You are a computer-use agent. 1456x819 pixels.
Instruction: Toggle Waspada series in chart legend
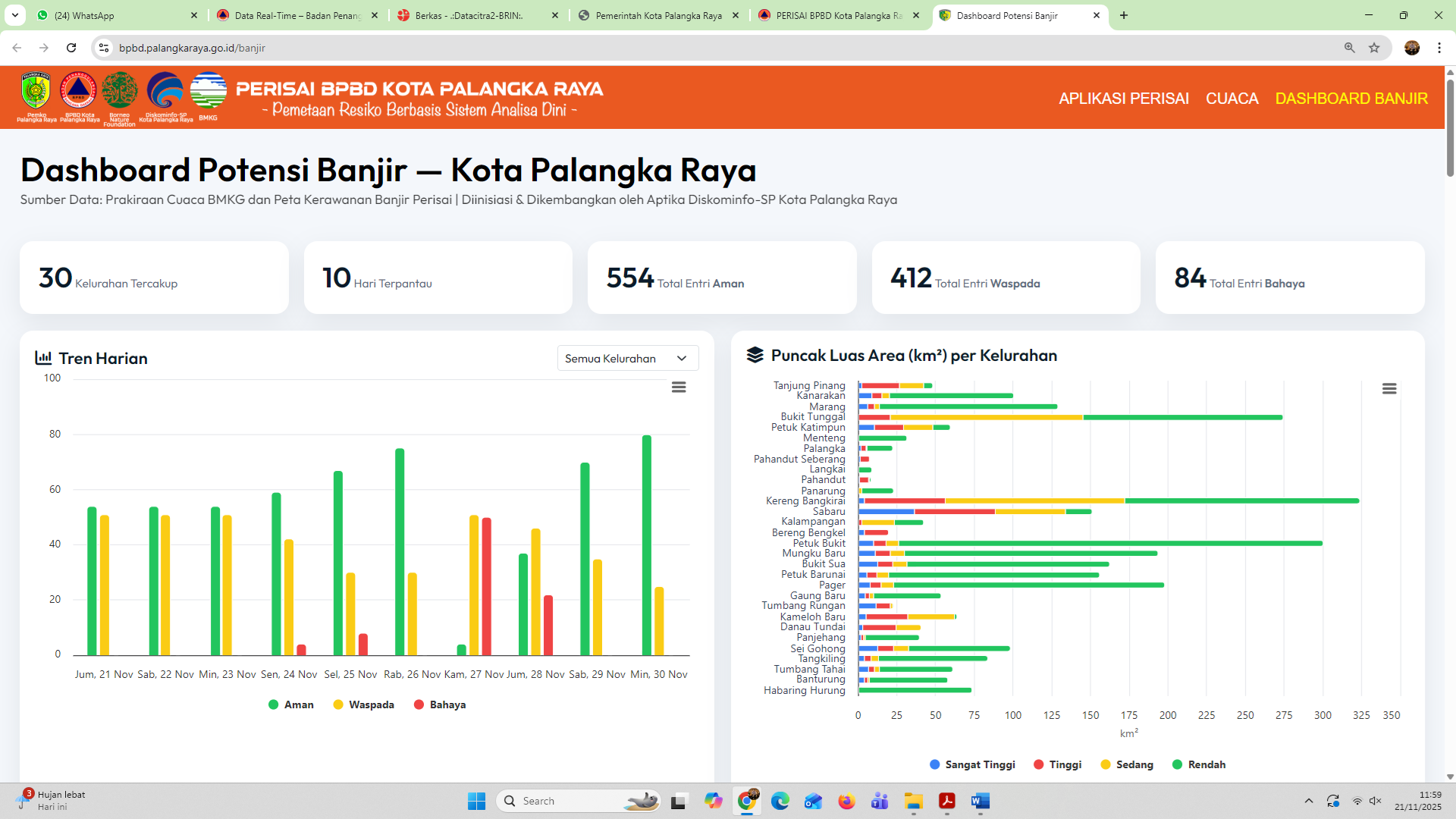(364, 704)
